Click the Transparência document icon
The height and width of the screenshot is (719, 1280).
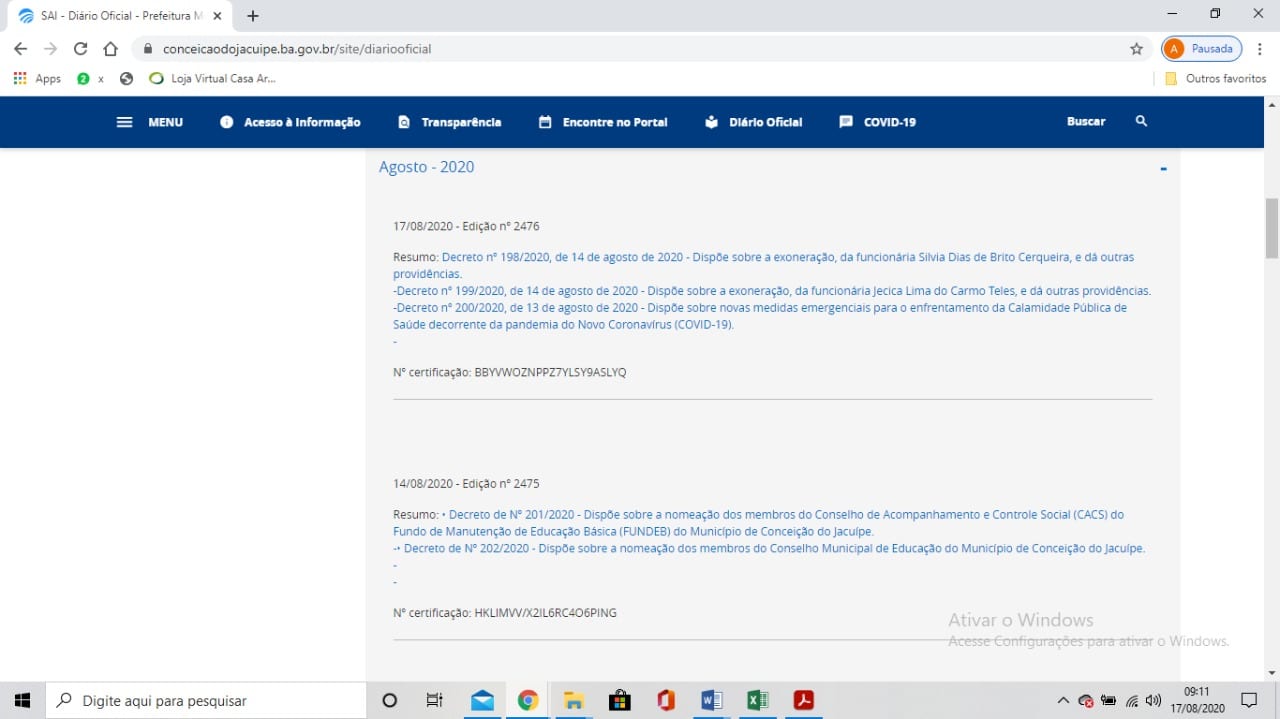(x=404, y=122)
